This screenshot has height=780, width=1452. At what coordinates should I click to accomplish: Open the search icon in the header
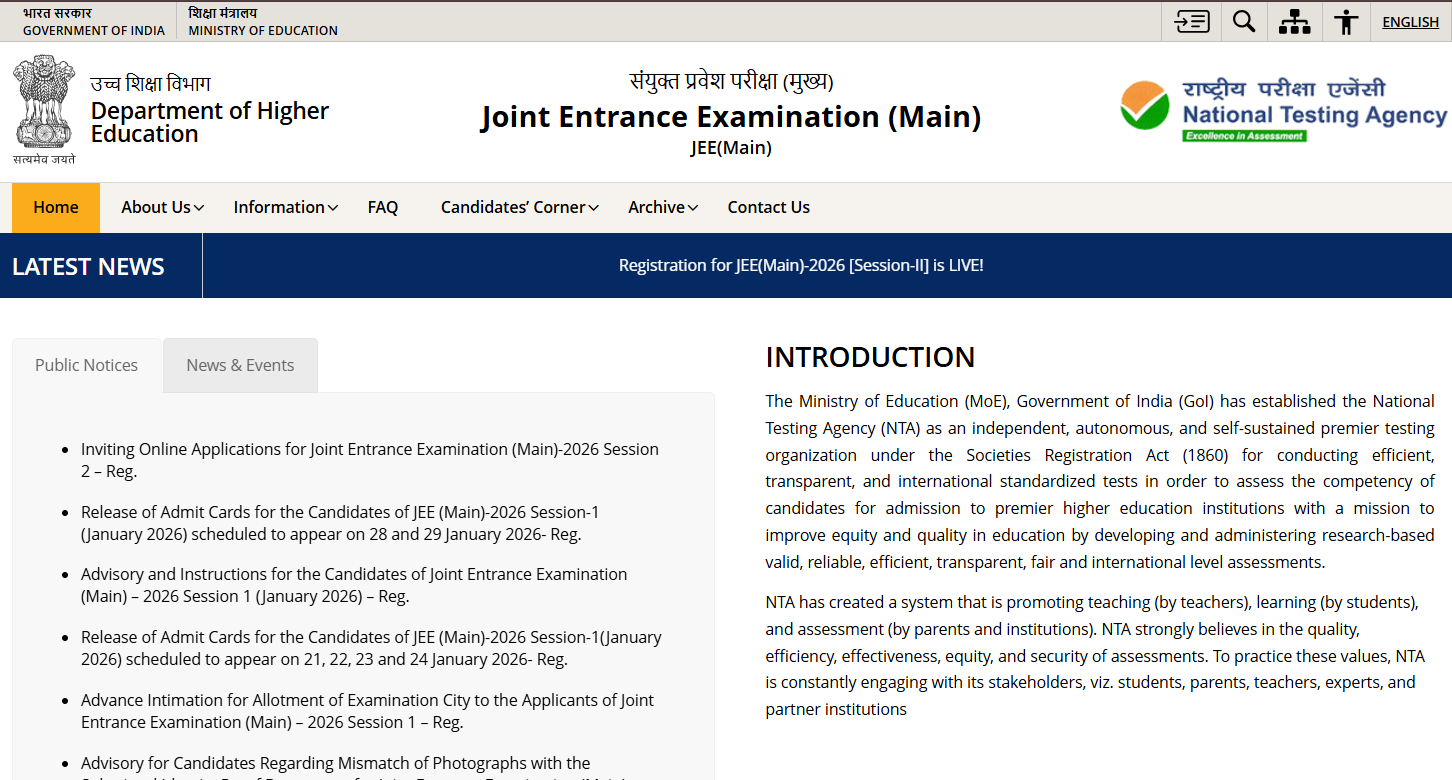click(1243, 21)
